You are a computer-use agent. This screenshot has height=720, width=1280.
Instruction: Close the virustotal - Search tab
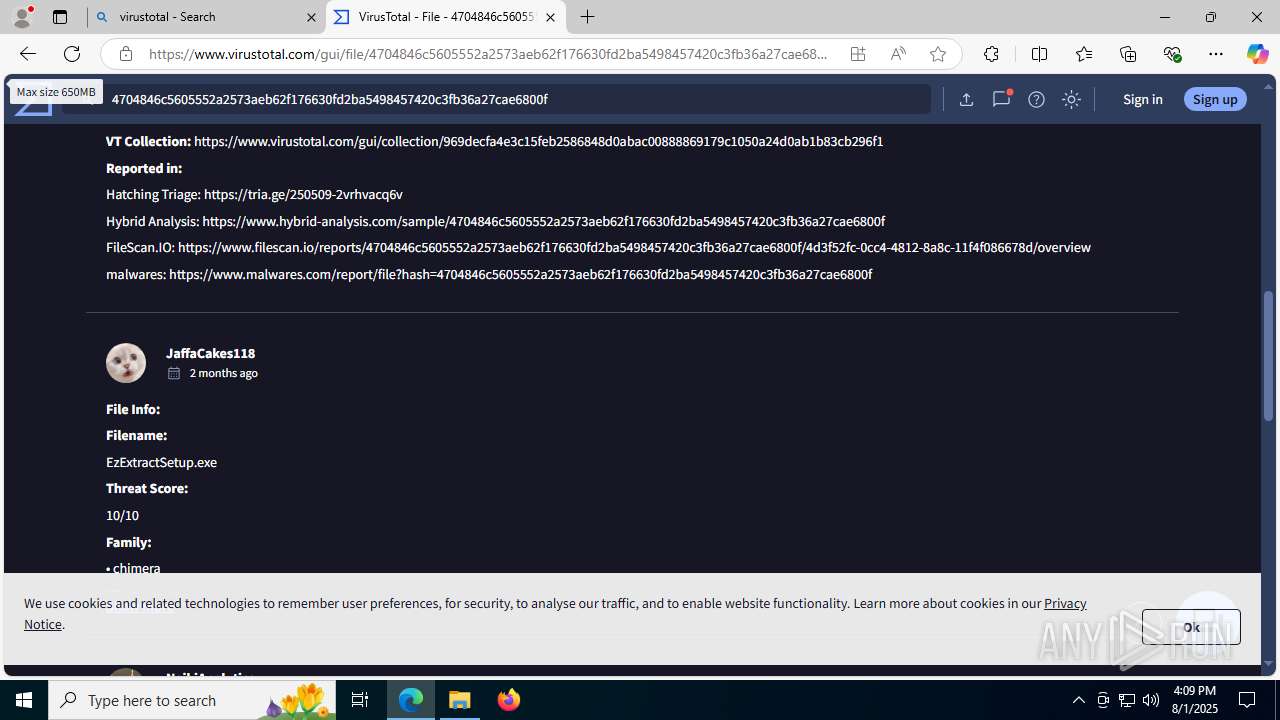tap(311, 17)
